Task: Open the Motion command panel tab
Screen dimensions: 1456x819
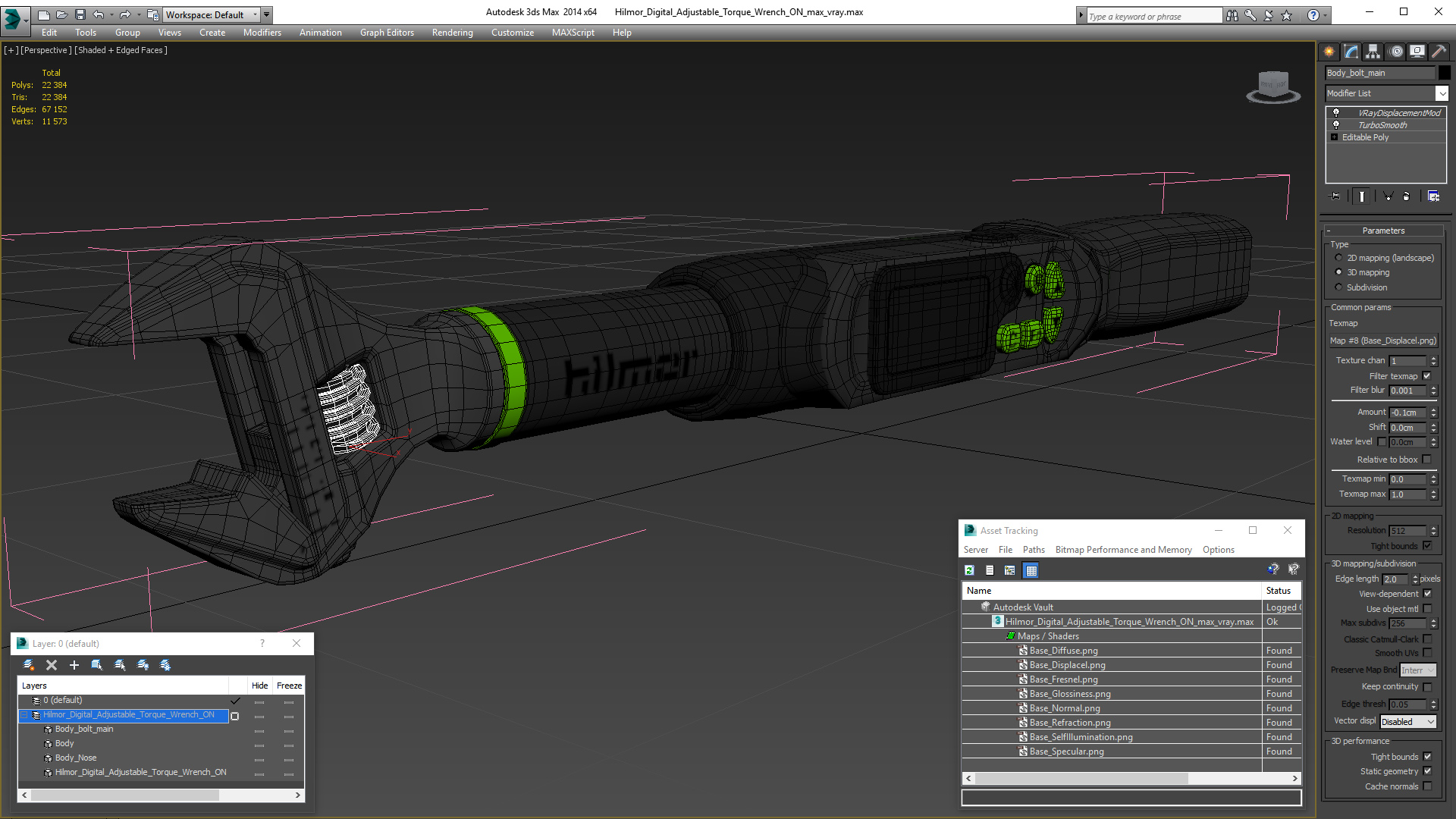Action: click(x=1396, y=51)
